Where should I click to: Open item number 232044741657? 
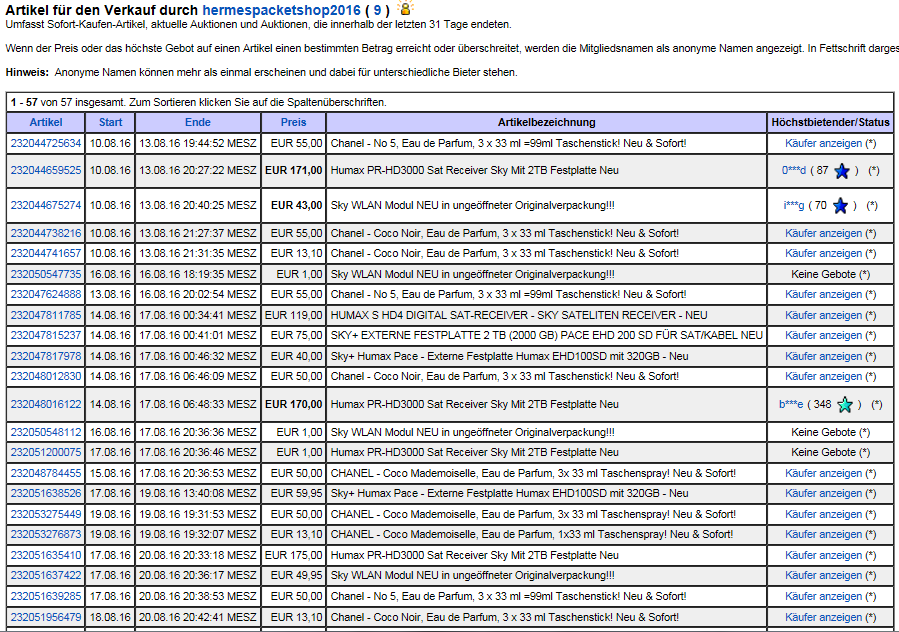46,253
